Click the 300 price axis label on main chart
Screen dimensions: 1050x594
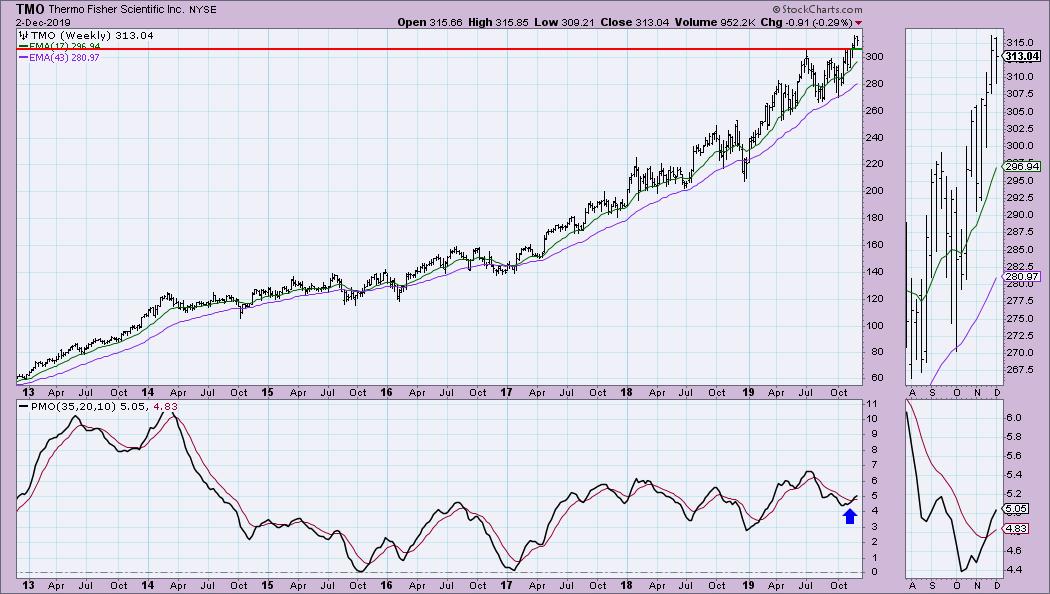click(875, 57)
